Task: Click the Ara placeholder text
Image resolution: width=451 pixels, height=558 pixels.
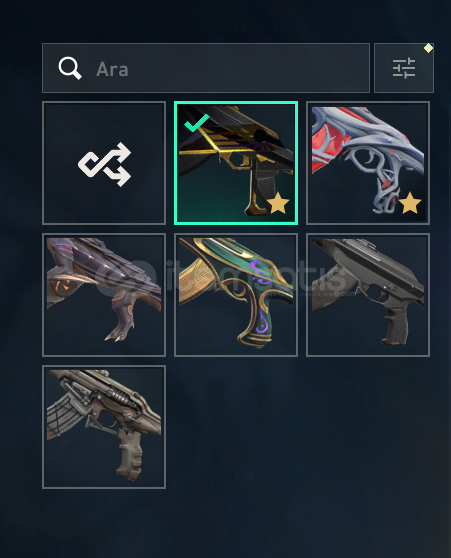Action: tap(112, 69)
